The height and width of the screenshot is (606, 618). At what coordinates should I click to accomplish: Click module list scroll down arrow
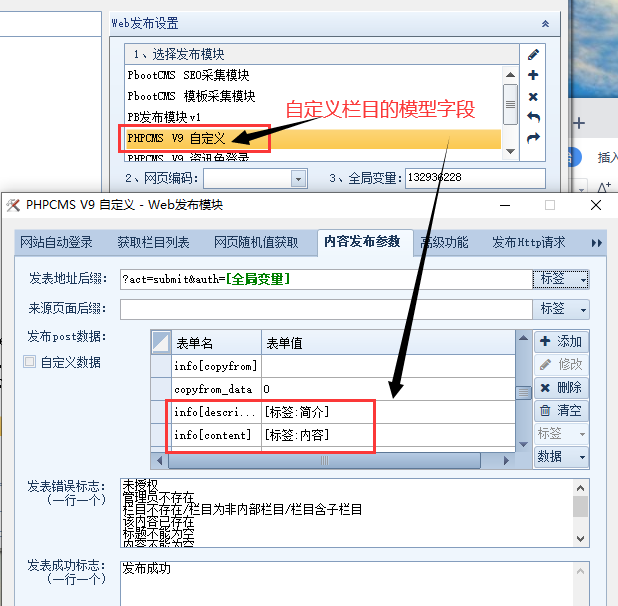pyautogui.click(x=510, y=151)
